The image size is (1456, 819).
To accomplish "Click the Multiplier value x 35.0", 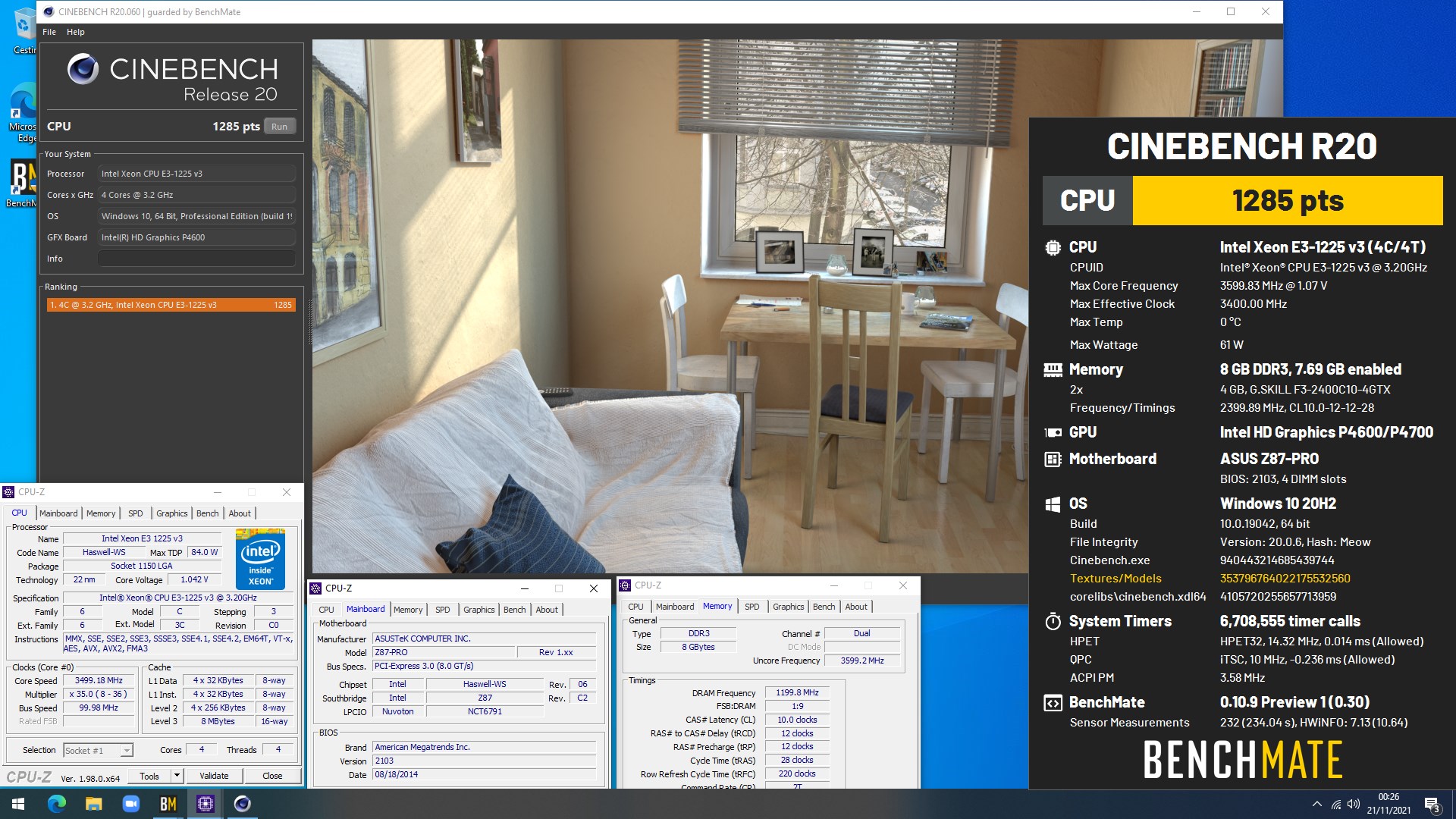I will pos(99,694).
